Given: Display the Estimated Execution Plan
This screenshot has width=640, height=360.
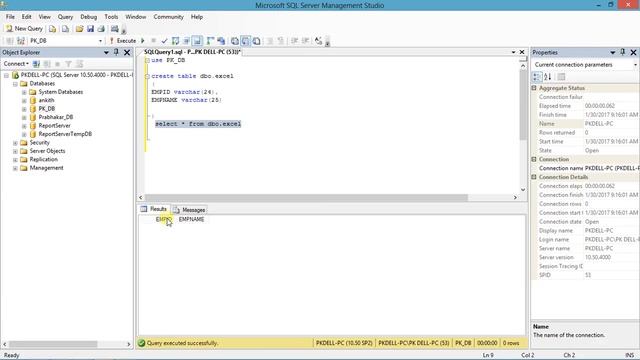Looking at the screenshot, I should pyautogui.click(x=176, y=41).
